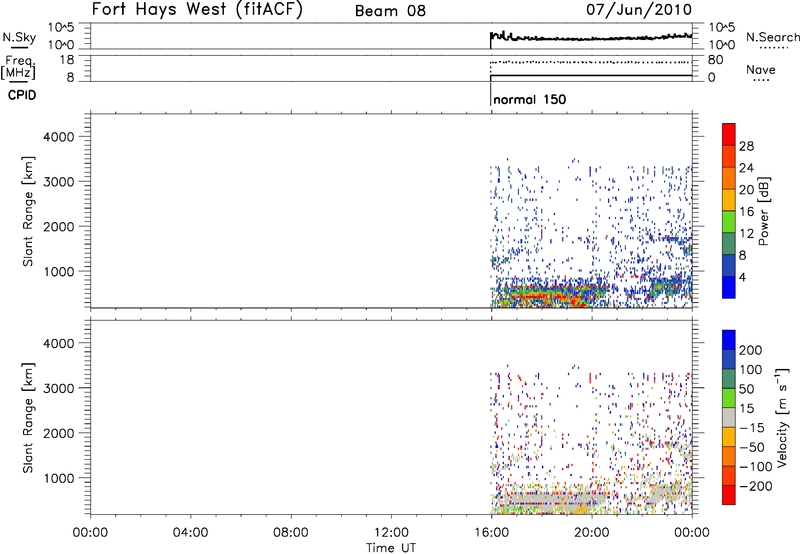Click the 'Slant Range [km]' label of velocity panel
The height and width of the screenshot is (554, 800).
click(x=28, y=417)
